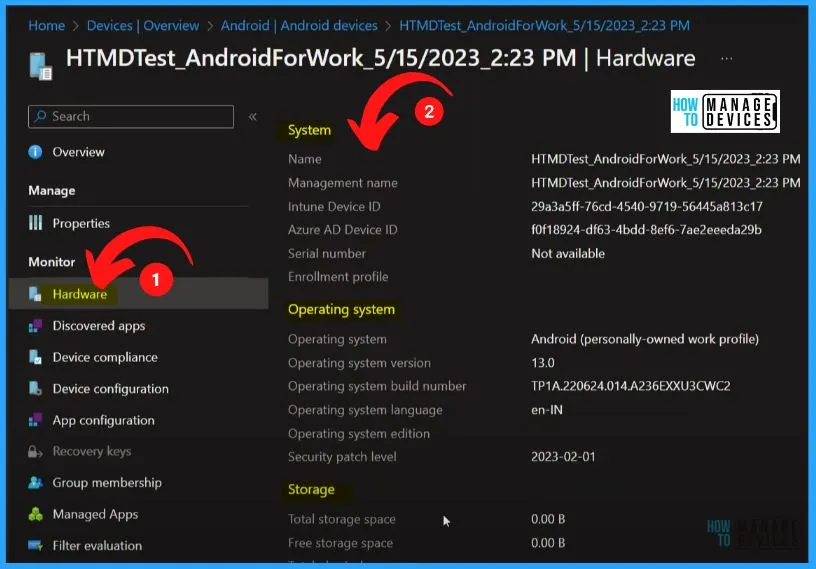816x569 pixels.
Task: Click the operating system version 13.0
Action: [543, 363]
